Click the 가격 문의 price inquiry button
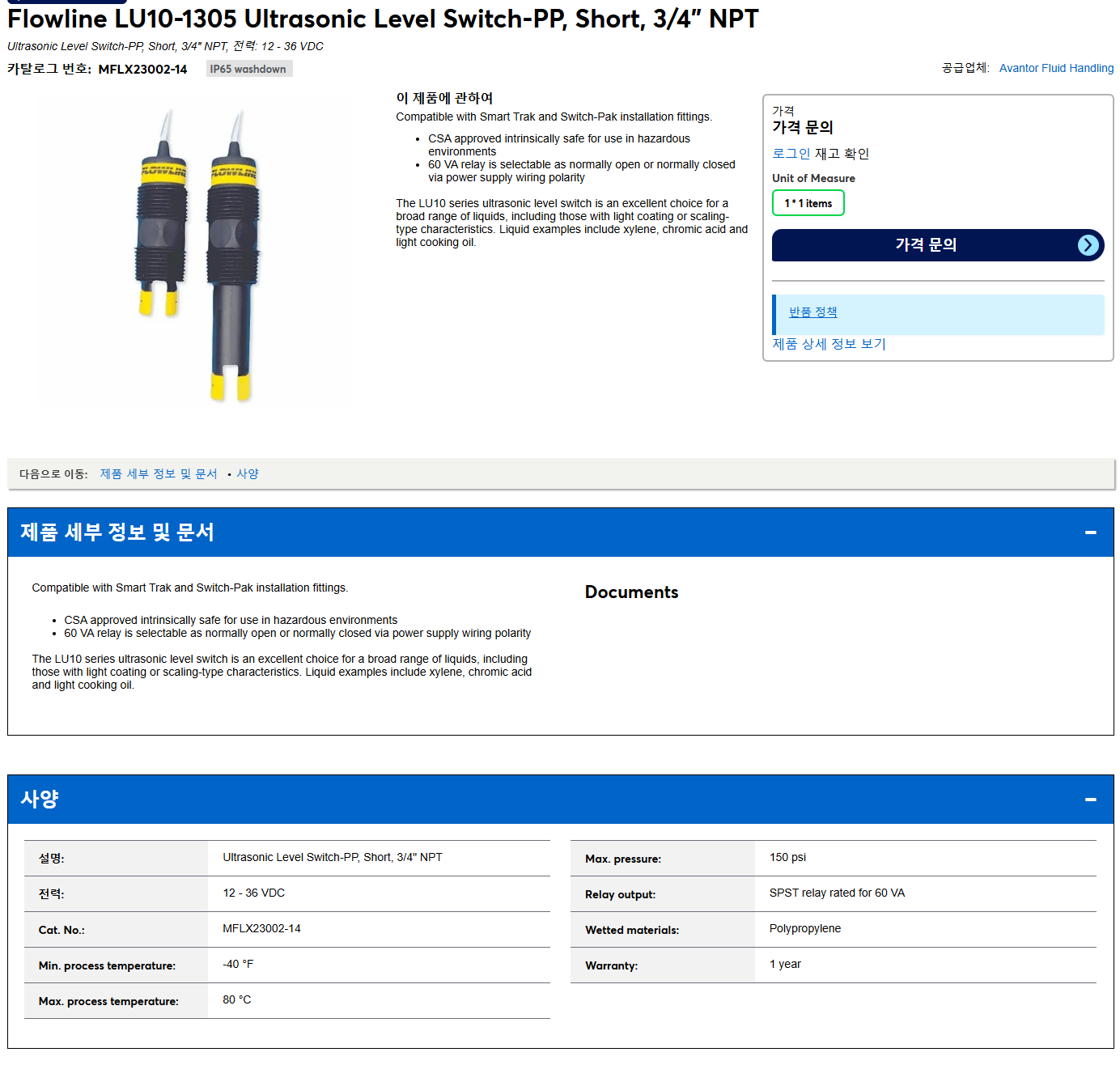The width and height of the screenshot is (1120, 1065). coord(938,245)
